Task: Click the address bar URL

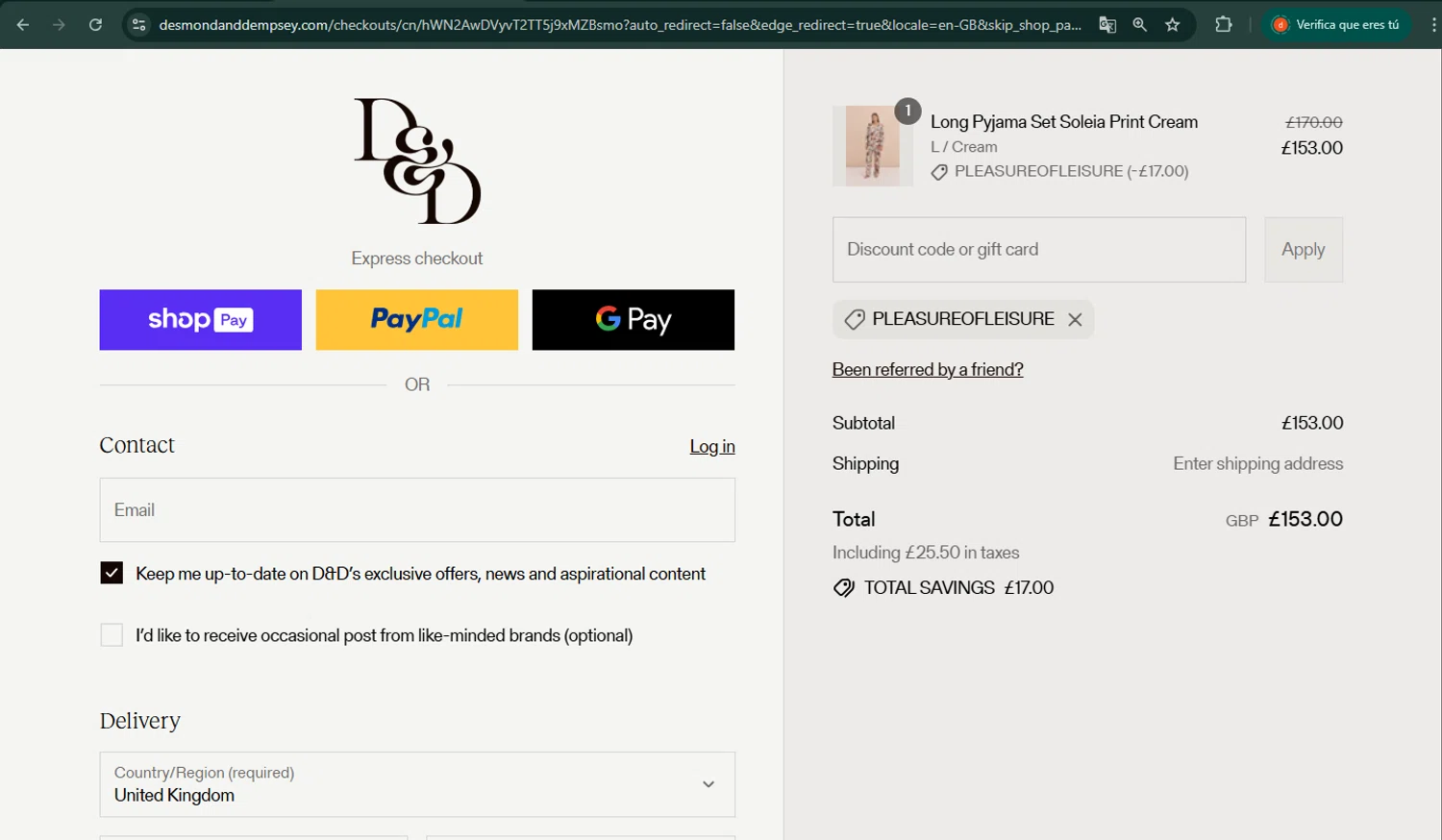Action: point(620,25)
